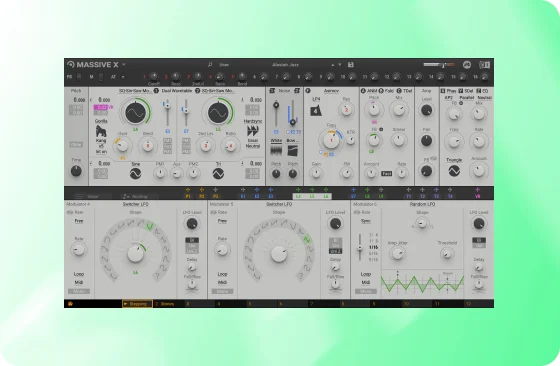This screenshot has height=366, width=560.
Task: Click next preset down arrow
Action: tap(340, 65)
